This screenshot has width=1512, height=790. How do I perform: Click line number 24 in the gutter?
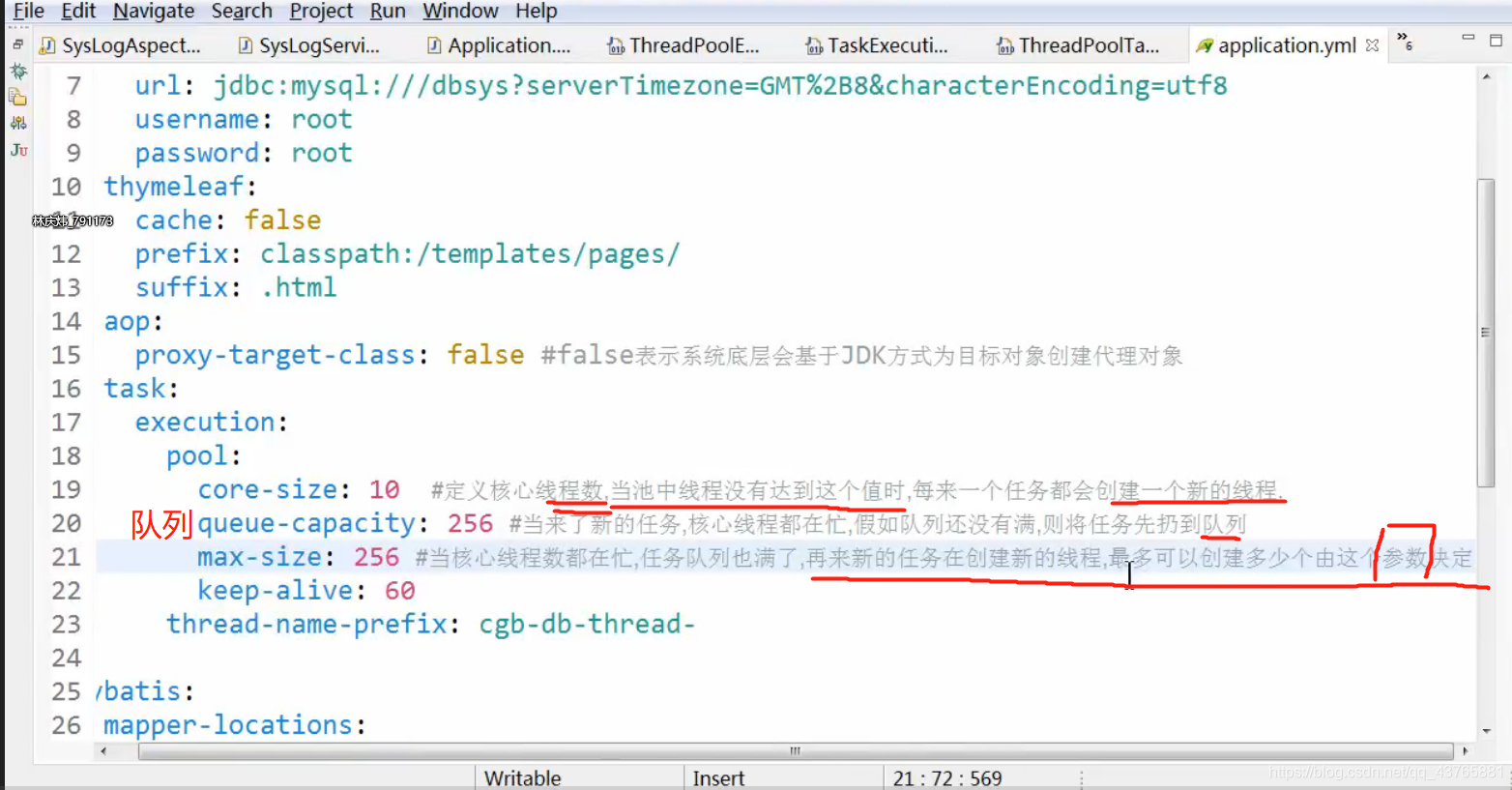point(67,658)
